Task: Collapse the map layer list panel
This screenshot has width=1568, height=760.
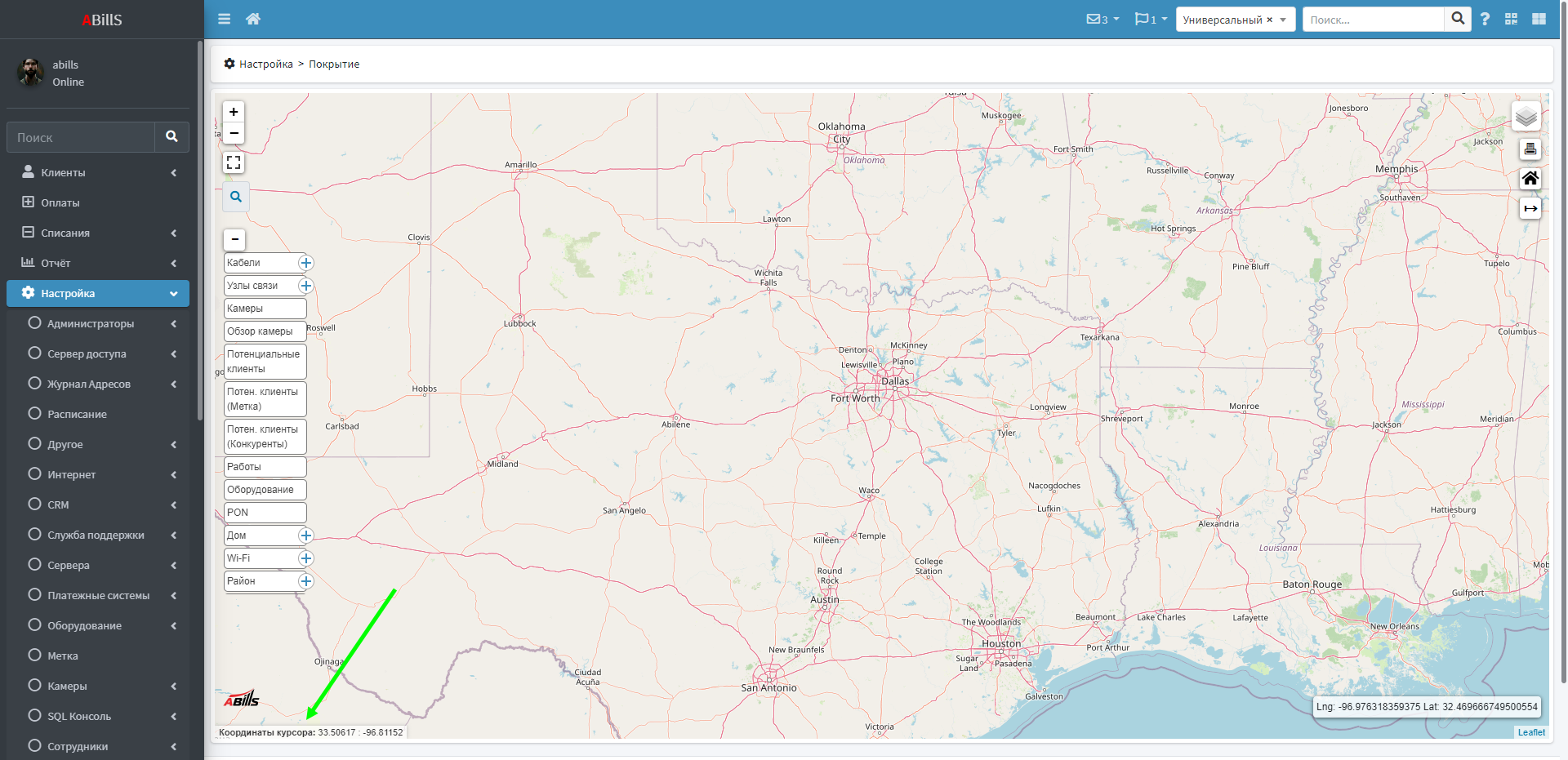Action: point(235,239)
